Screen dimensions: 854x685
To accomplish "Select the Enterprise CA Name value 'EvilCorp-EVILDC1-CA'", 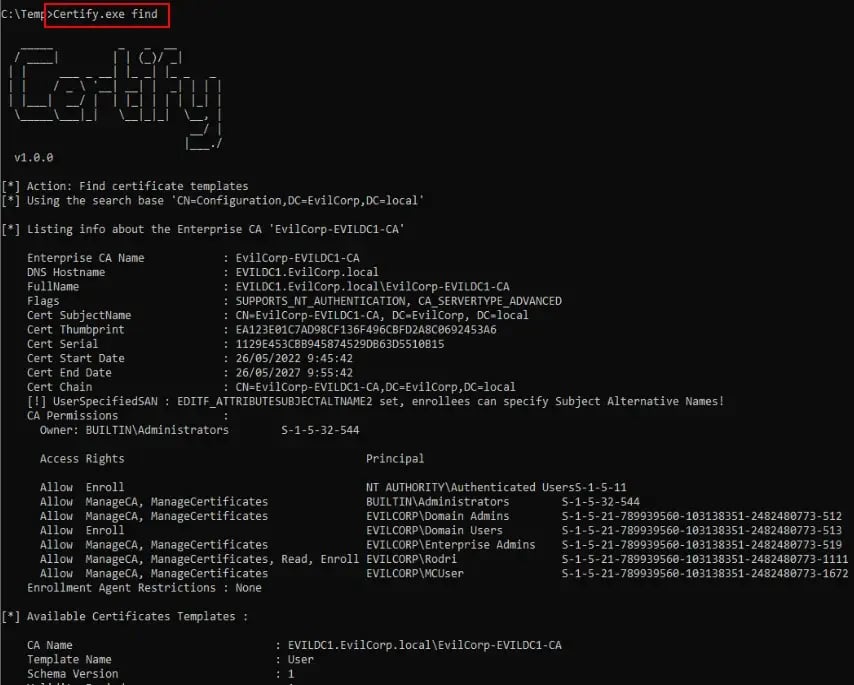I will [x=297, y=258].
